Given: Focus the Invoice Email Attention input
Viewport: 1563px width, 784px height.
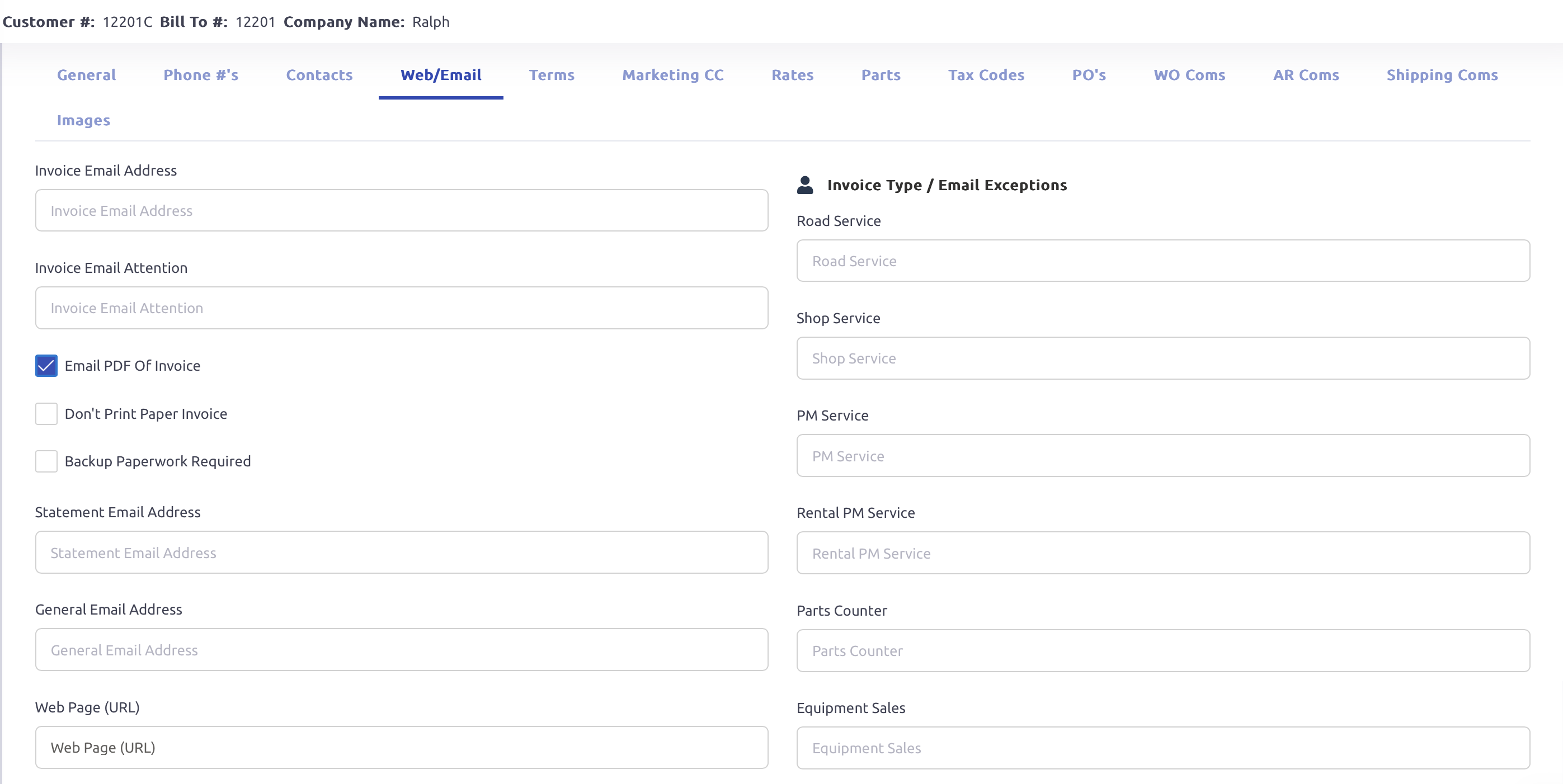Looking at the screenshot, I should pyautogui.click(x=401, y=308).
